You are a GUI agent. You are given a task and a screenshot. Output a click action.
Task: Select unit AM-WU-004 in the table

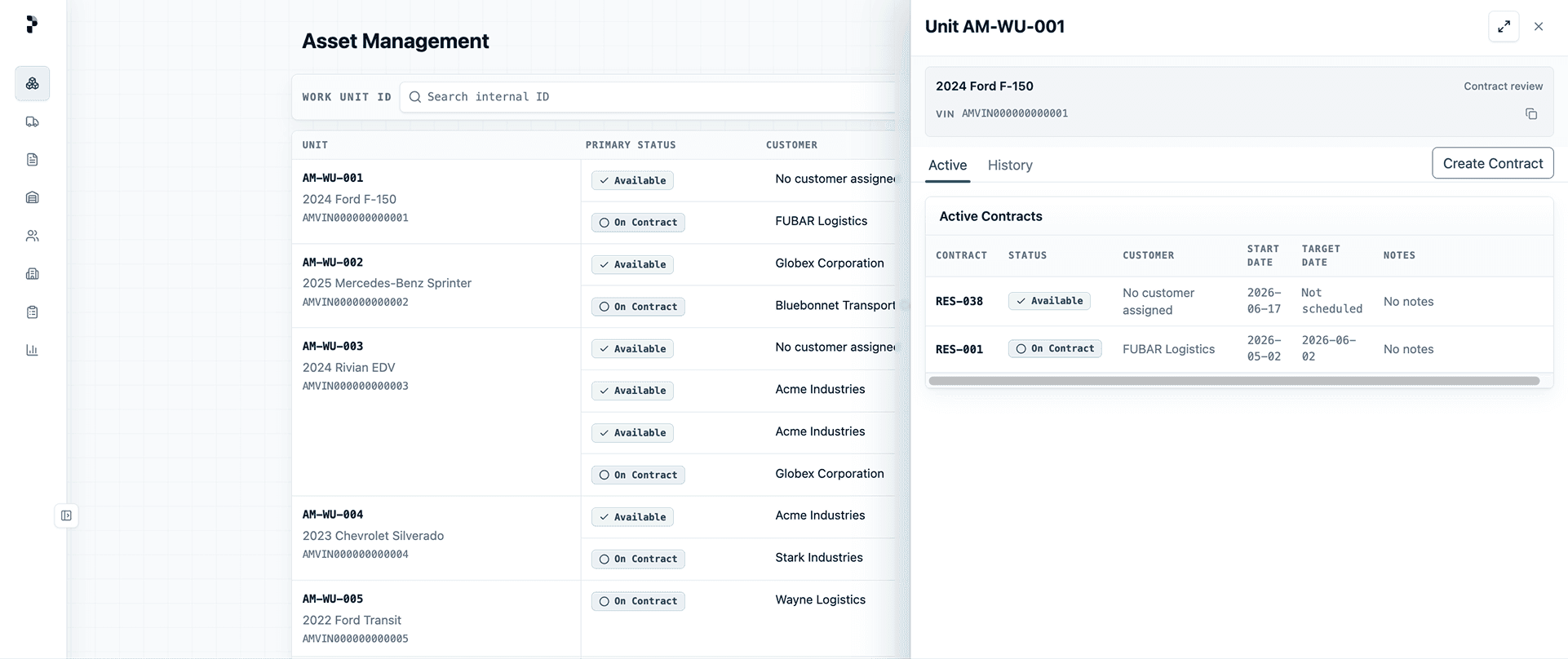pos(333,515)
